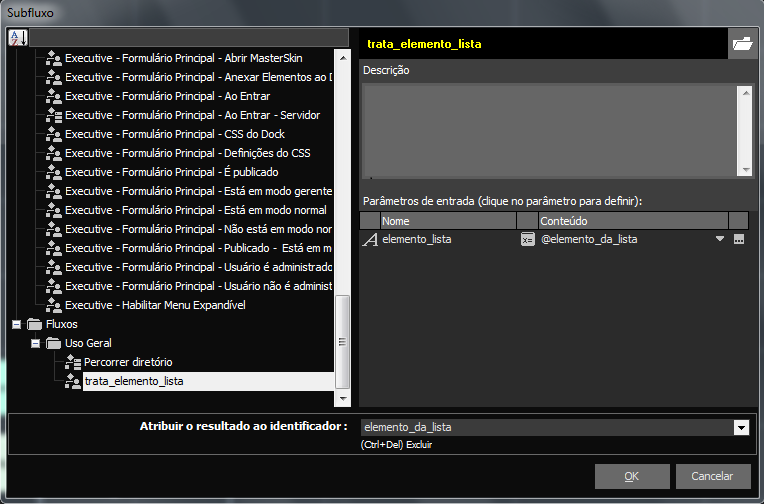Collapse the Uso Geral folder node
This screenshot has height=504, width=764.
point(35,343)
